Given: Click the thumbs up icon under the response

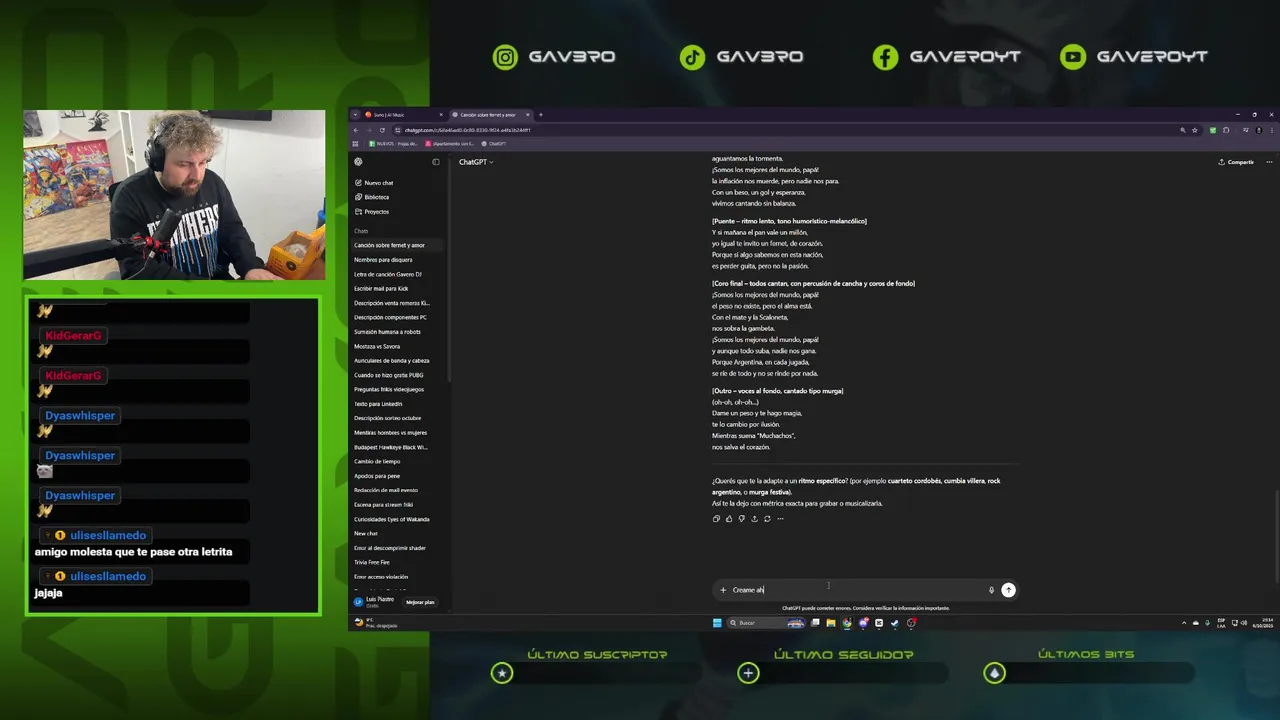Looking at the screenshot, I should pyautogui.click(x=729, y=518).
